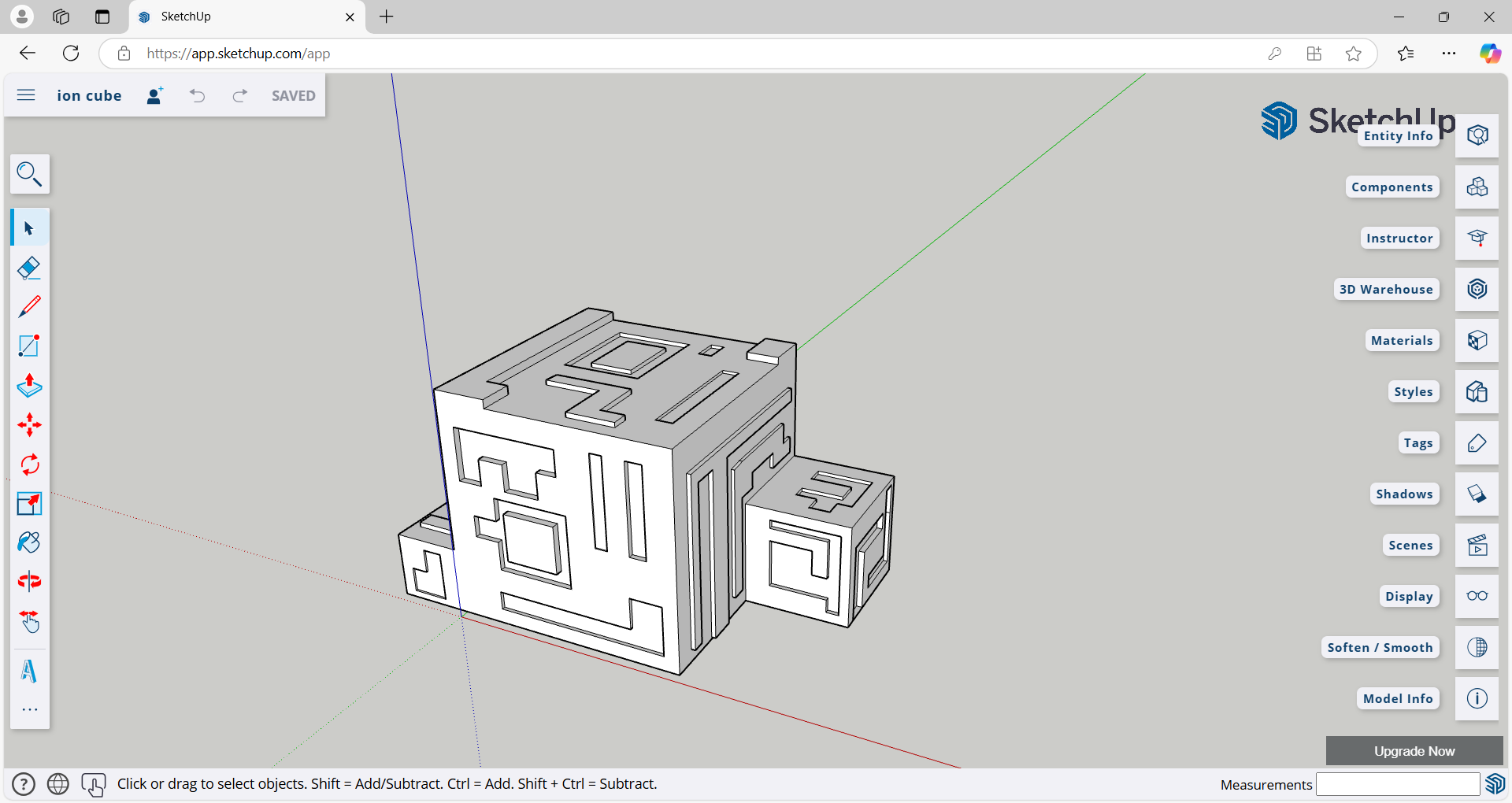Viewport: 1512px width, 803px height.
Task: Open the language globe icon
Action: click(58, 784)
